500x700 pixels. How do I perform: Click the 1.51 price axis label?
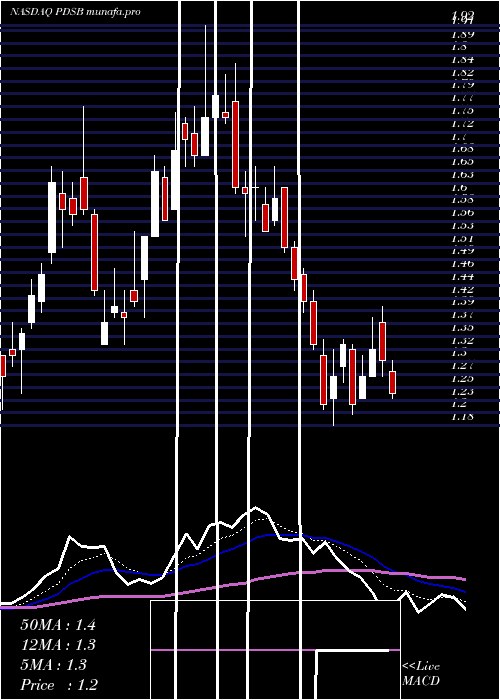tap(462, 238)
